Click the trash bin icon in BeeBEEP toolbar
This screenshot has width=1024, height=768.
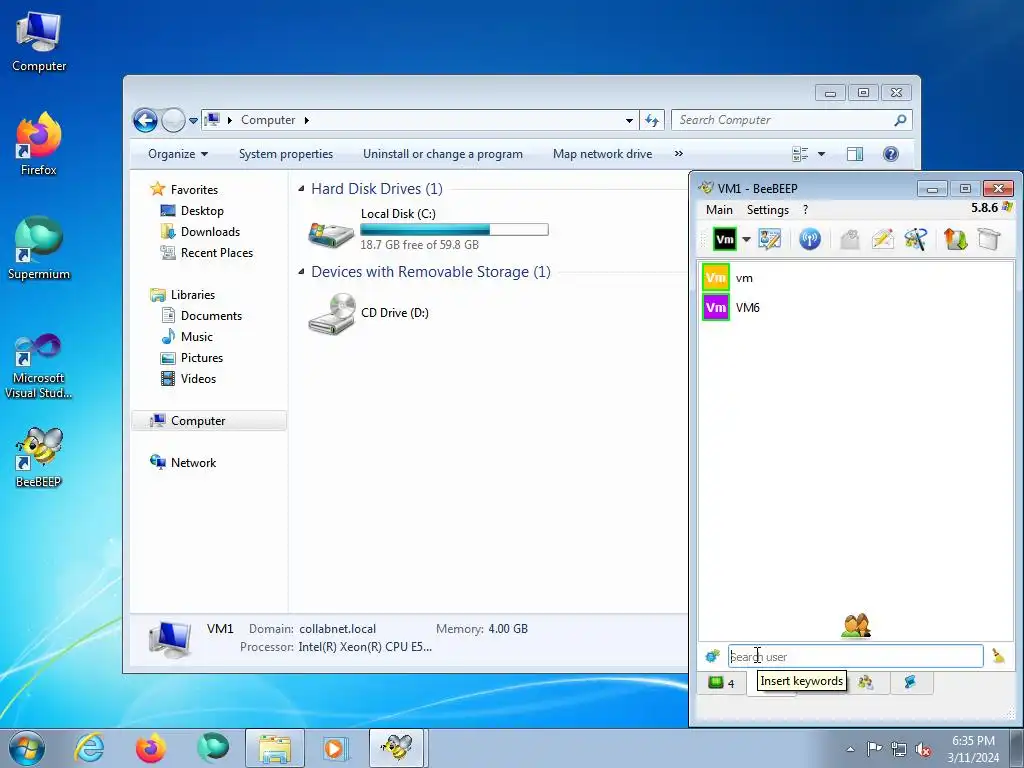(989, 239)
